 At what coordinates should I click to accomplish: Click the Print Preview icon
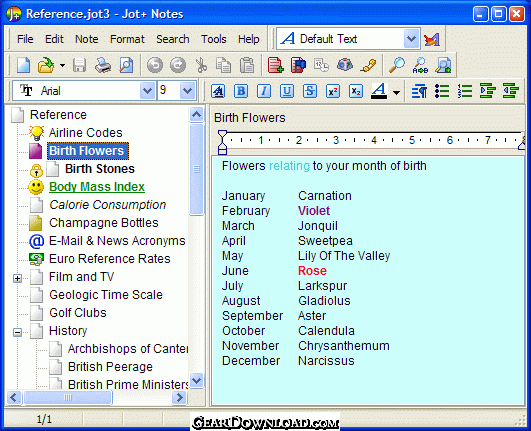click(126, 65)
